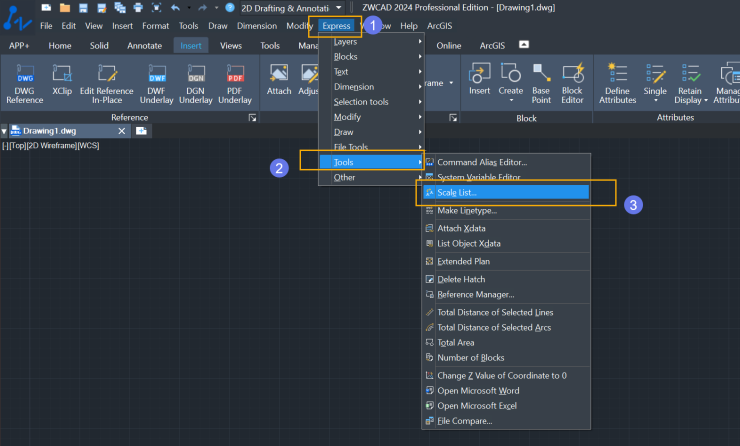This screenshot has width=740, height=446.
Task: Select Total Area
Action: pyautogui.click(x=506, y=343)
